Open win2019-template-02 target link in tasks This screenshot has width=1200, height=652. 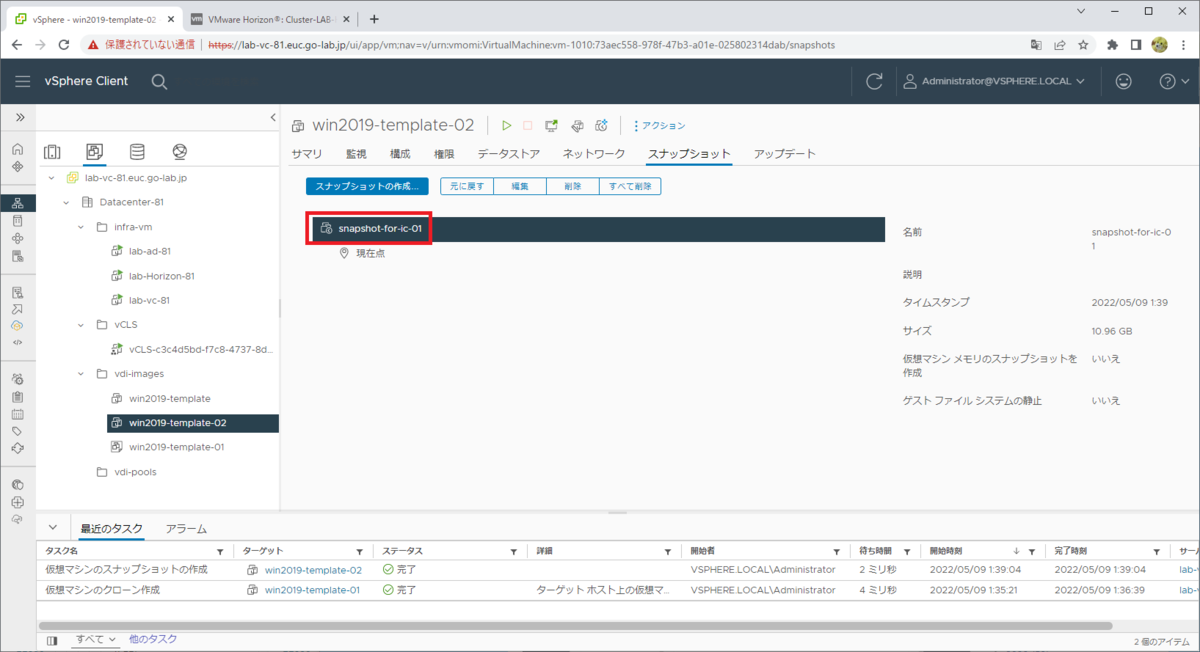(313, 570)
